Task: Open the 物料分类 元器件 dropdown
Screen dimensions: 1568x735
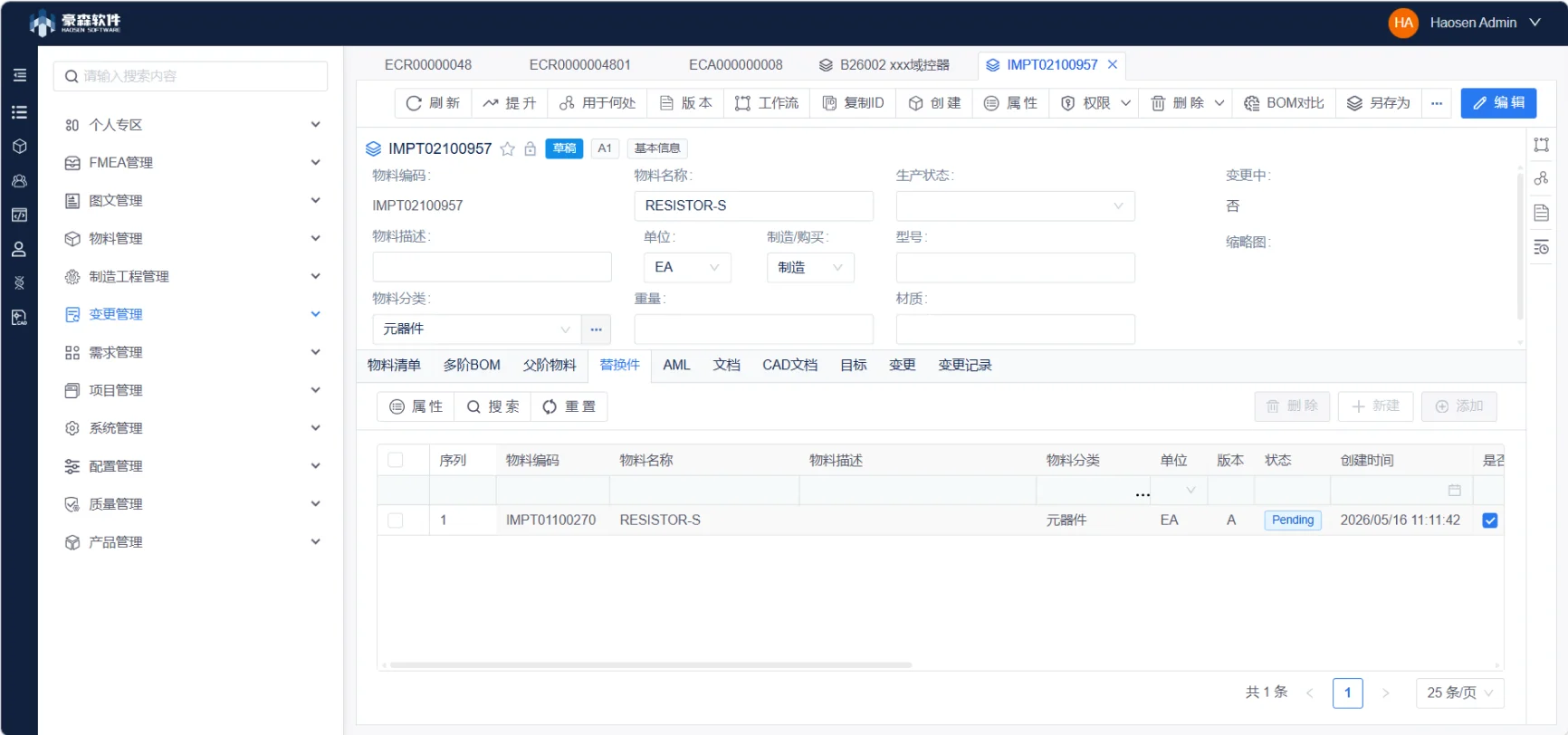Action: coord(477,329)
